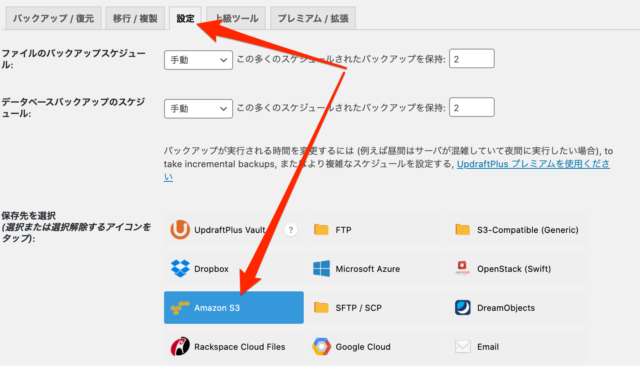Open the プレミアム / 拡張 tab
The height and width of the screenshot is (366, 640).
click(x=313, y=18)
